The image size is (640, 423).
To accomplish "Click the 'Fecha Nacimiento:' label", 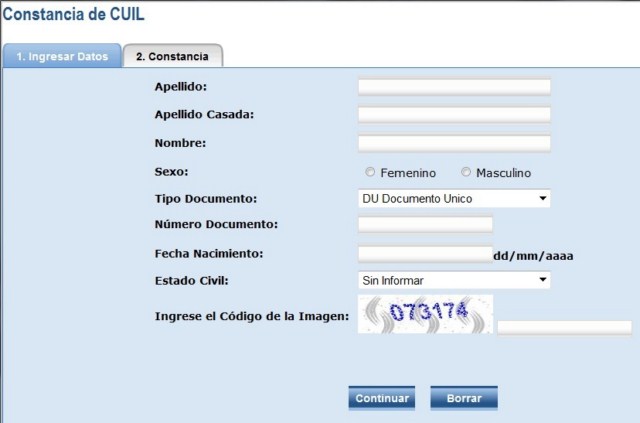I will 209,254.
